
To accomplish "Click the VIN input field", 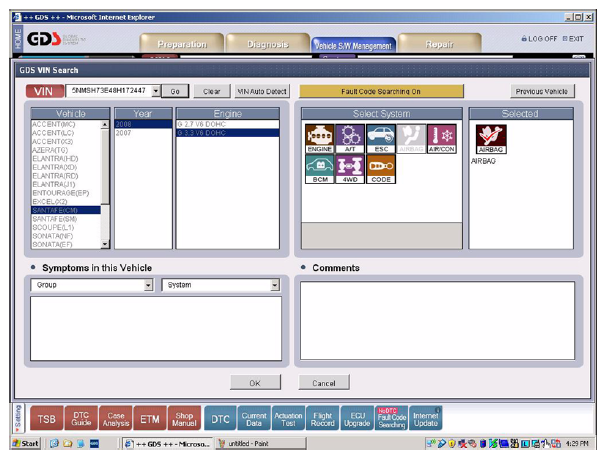I will coord(109,91).
